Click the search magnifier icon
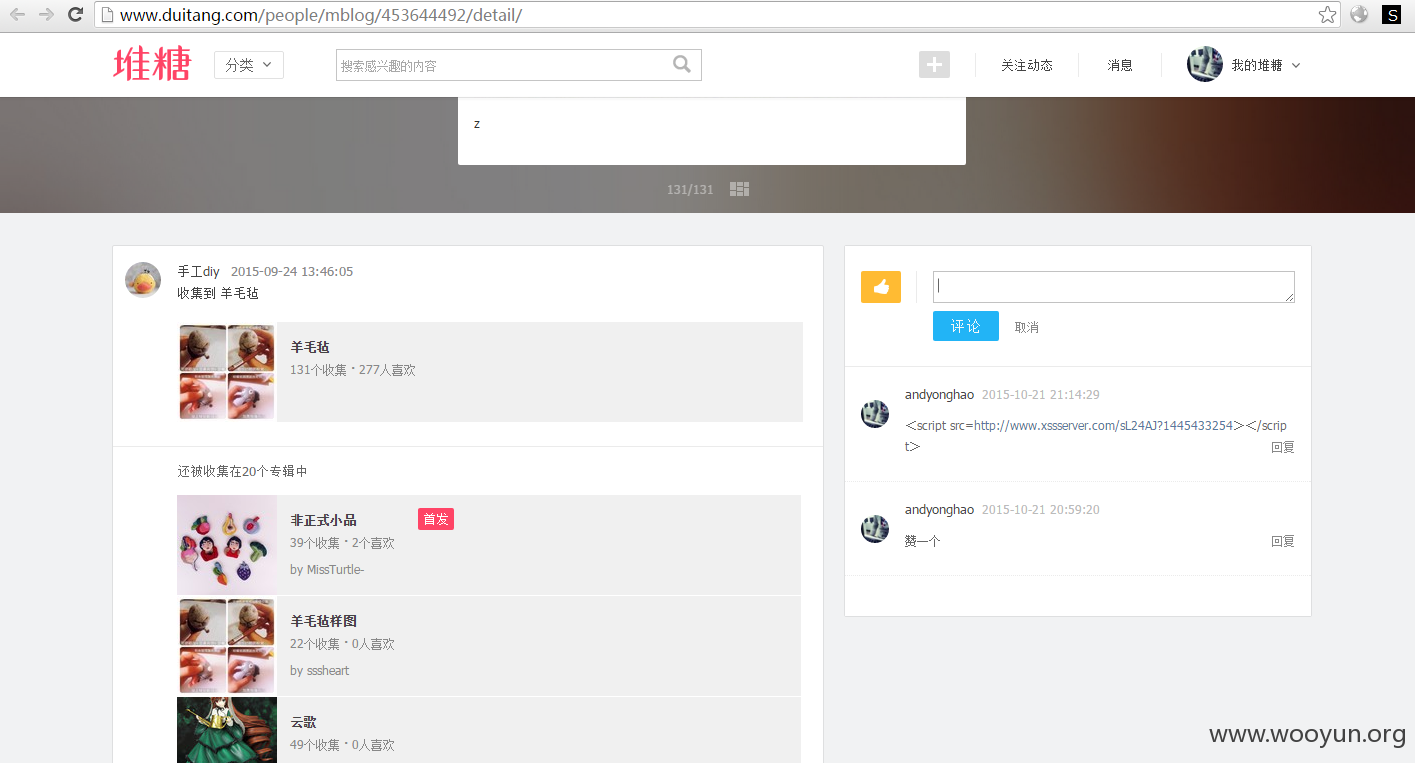 tap(682, 65)
